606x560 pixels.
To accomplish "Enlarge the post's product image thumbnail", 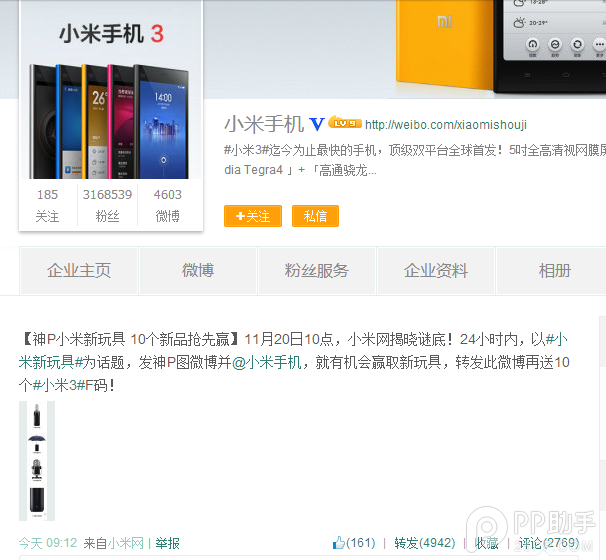I will [37, 461].
